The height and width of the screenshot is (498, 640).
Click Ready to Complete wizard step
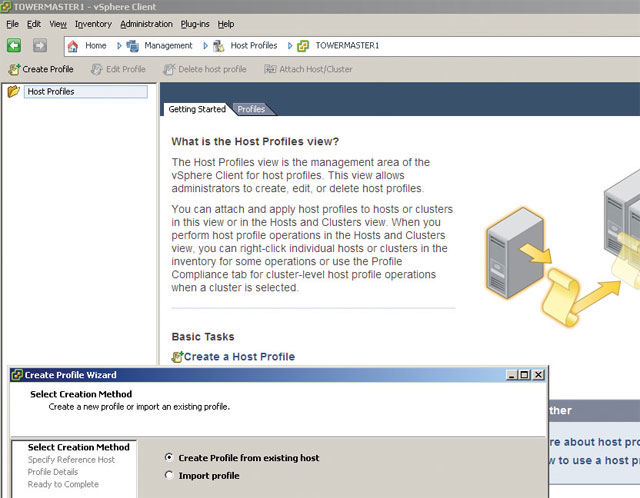(63, 484)
